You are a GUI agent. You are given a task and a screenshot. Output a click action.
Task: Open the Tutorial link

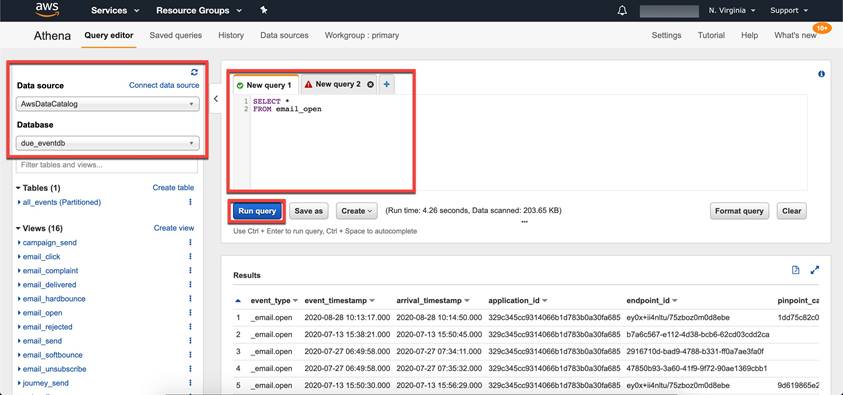[711, 35]
